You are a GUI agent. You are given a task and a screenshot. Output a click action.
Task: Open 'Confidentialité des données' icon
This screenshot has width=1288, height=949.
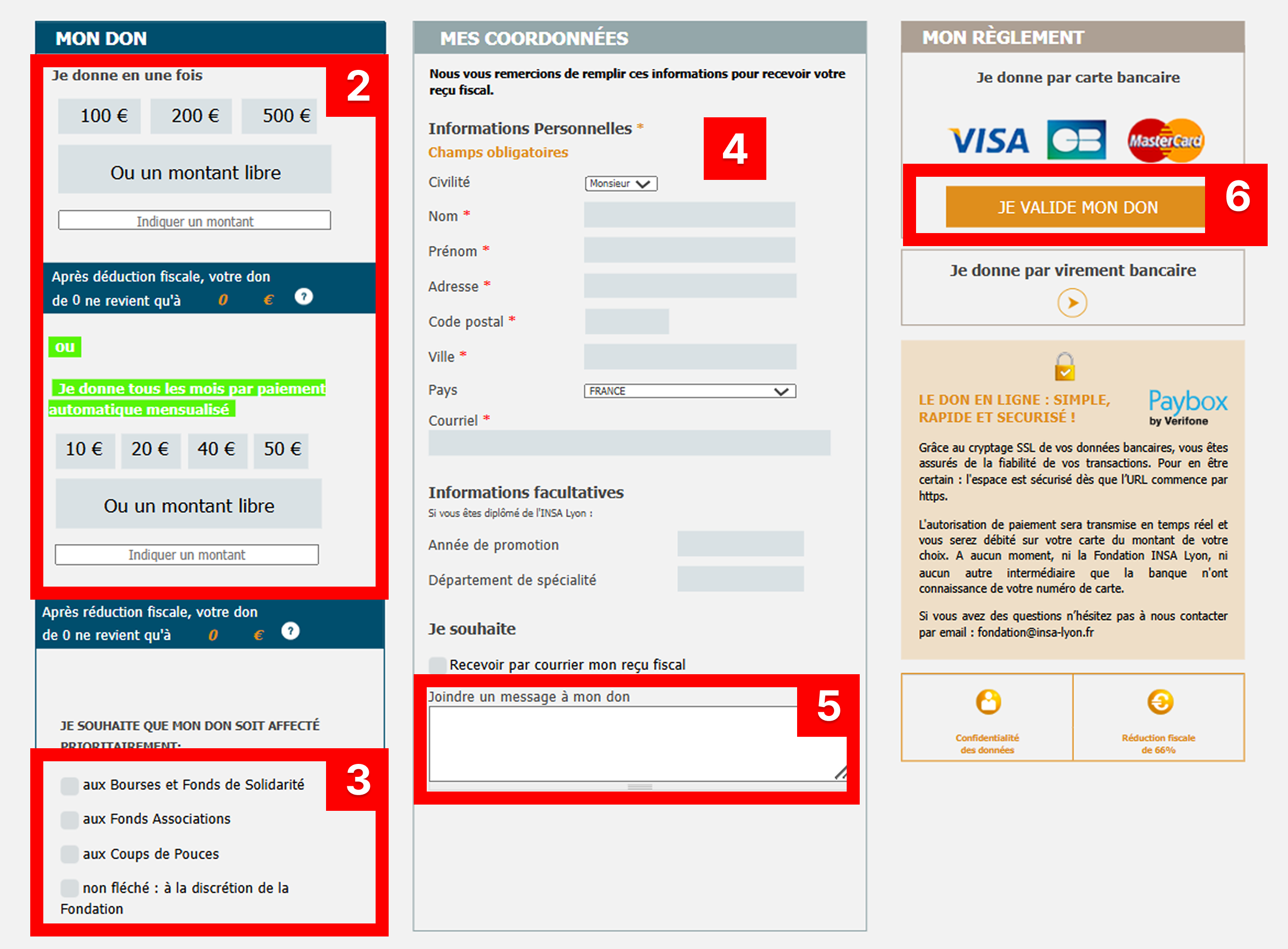coord(989,702)
